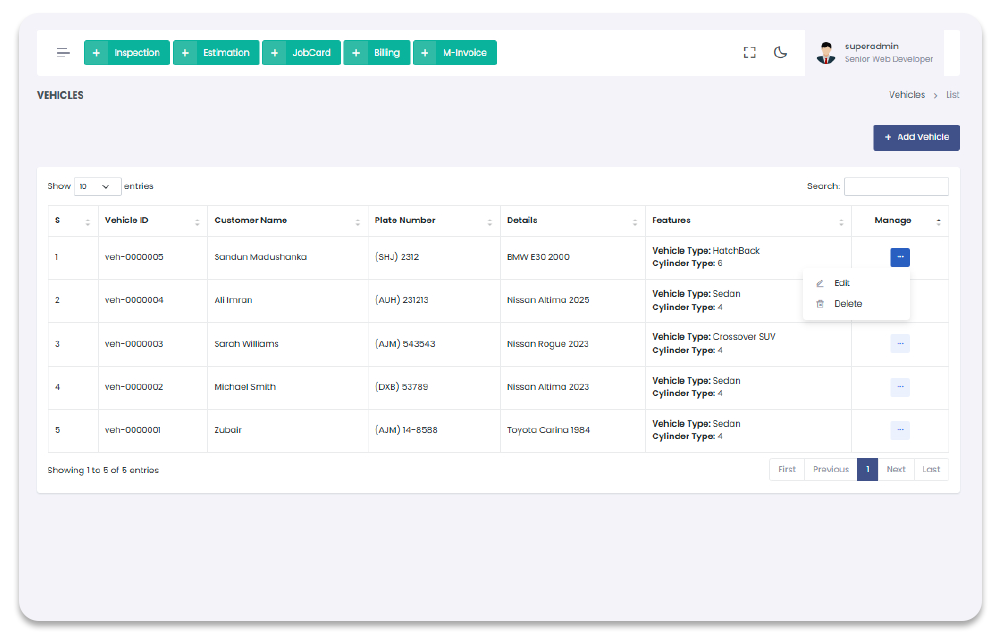Viewport: 1000px width, 633px height.
Task: Open the JobCard shortcut button
Action: pos(302,53)
